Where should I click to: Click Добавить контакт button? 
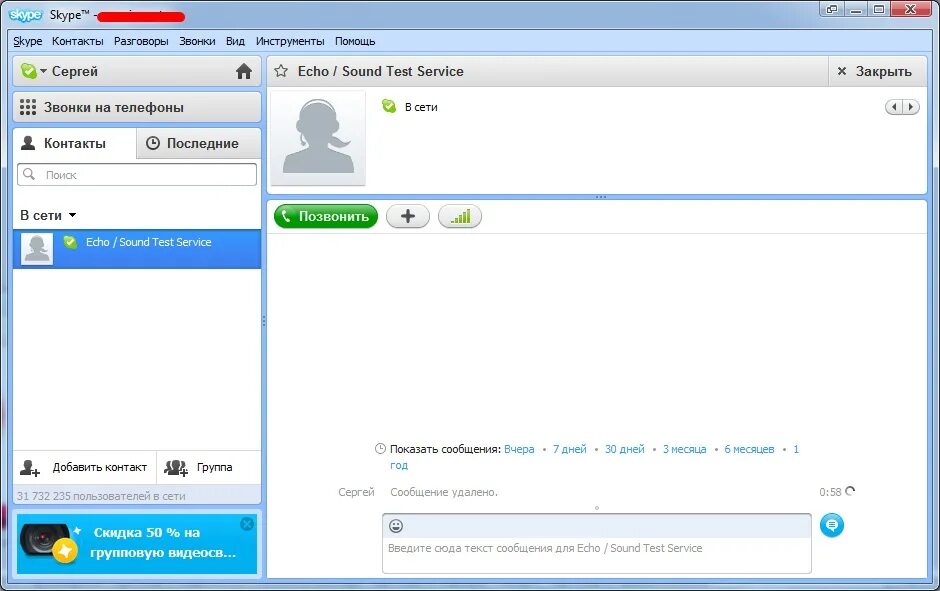pyautogui.click(x=85, y=468)
